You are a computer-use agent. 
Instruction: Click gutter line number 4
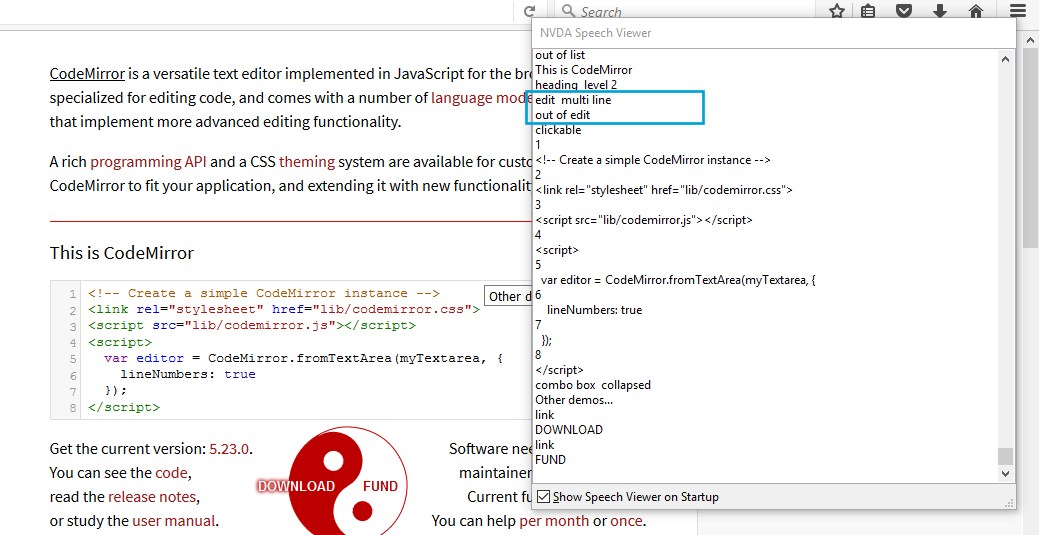coord(73,343)
